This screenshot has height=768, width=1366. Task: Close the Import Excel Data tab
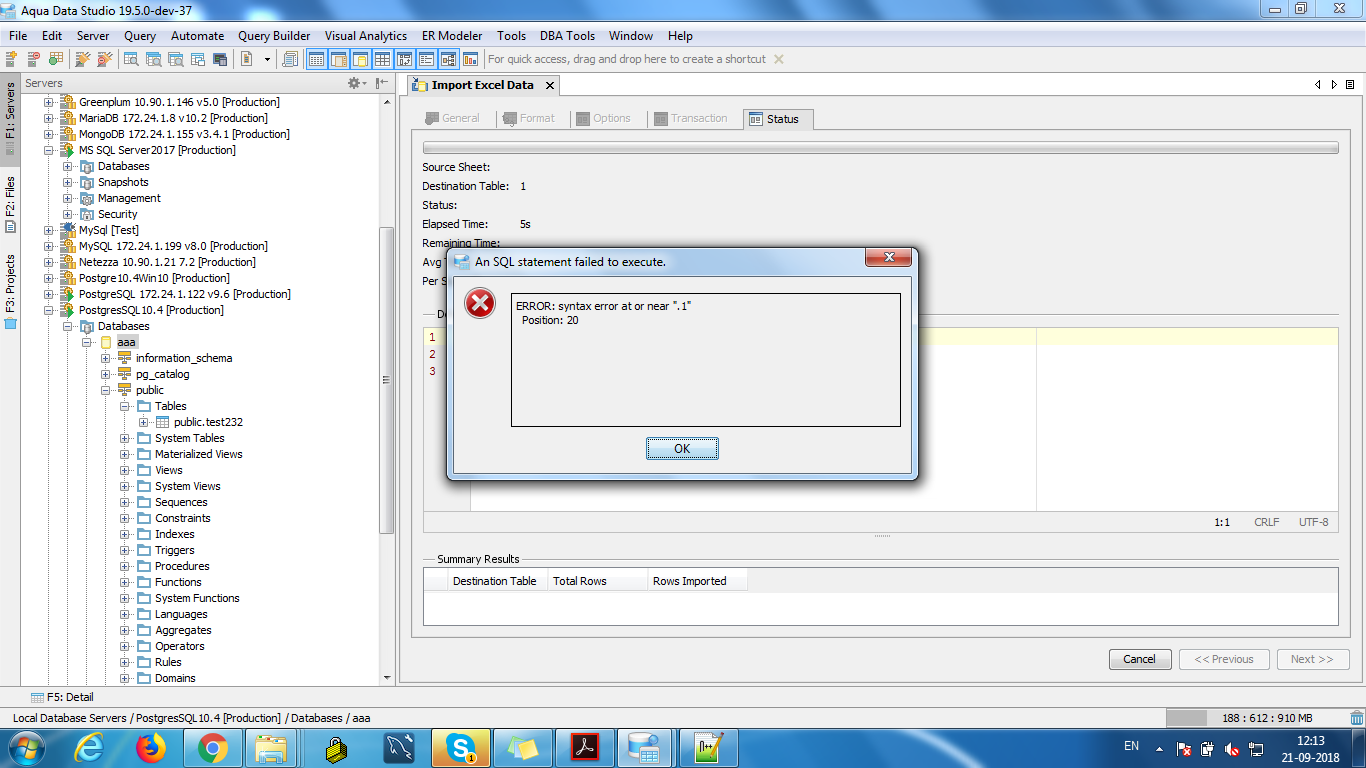coord(550,86)
